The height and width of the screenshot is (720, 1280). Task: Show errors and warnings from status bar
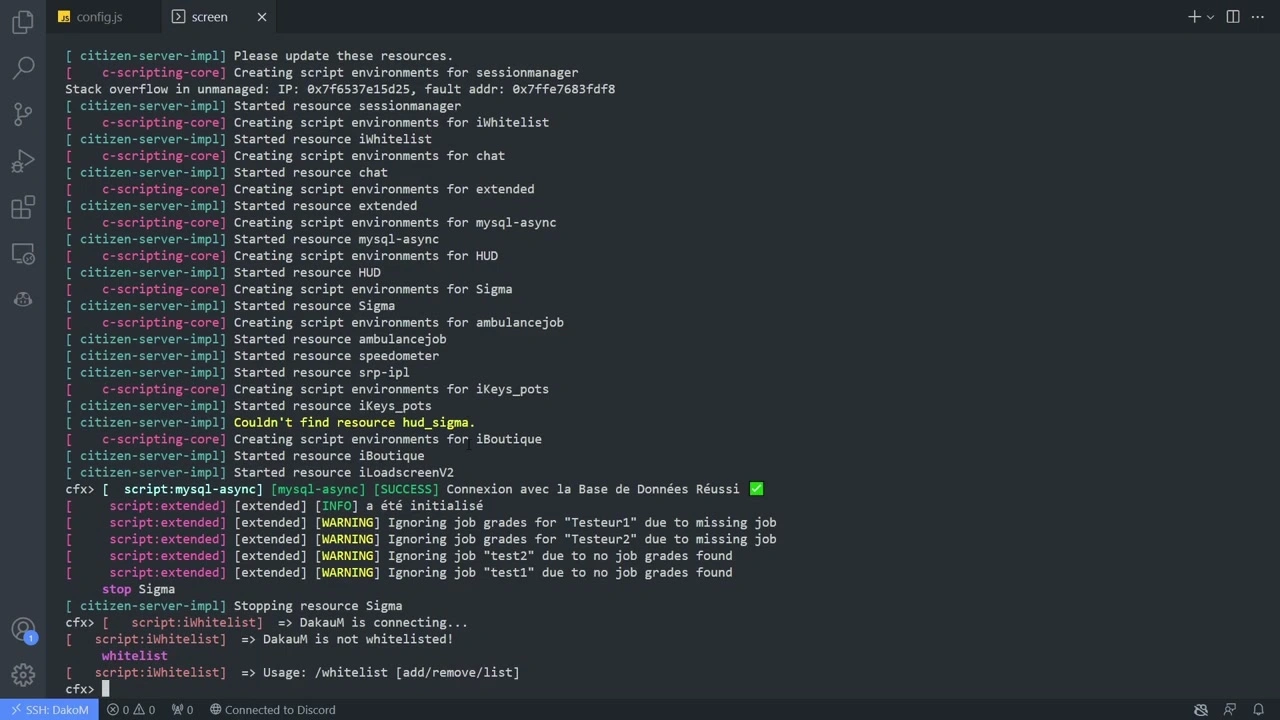point(131,710)
